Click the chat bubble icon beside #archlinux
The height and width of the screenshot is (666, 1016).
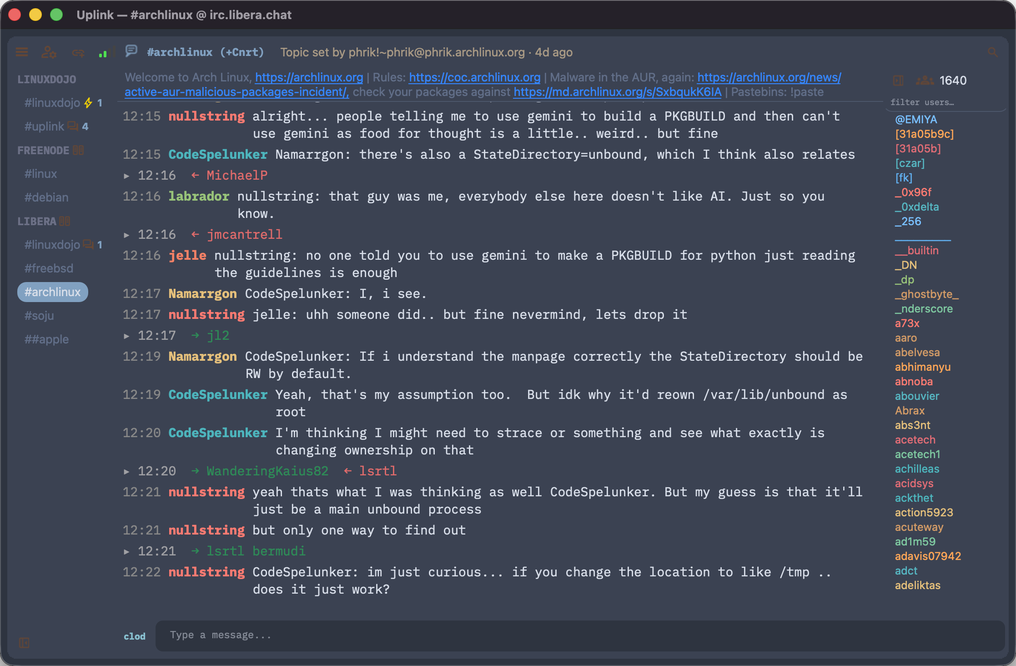click(x=132, y=51)
